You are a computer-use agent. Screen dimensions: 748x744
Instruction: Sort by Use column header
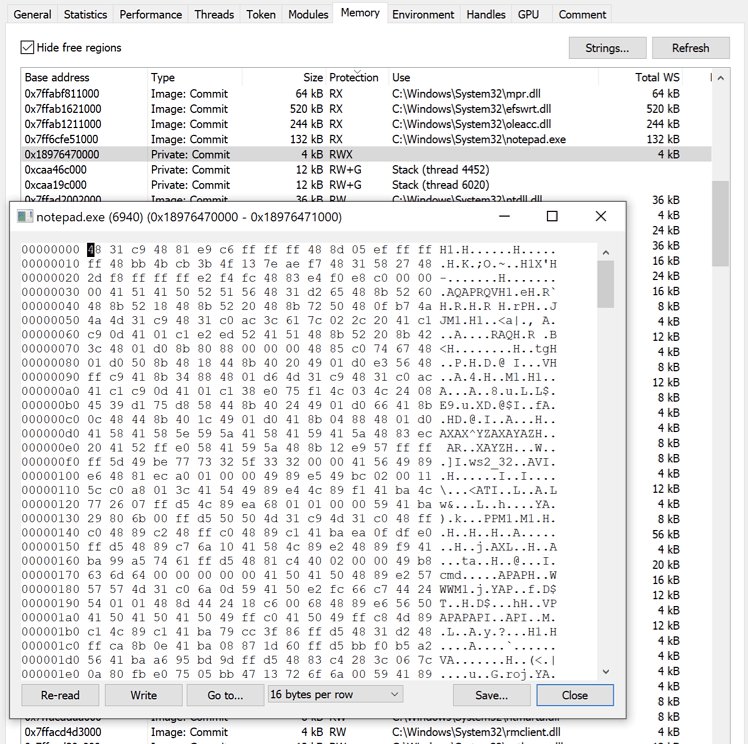tap(493, 77)
